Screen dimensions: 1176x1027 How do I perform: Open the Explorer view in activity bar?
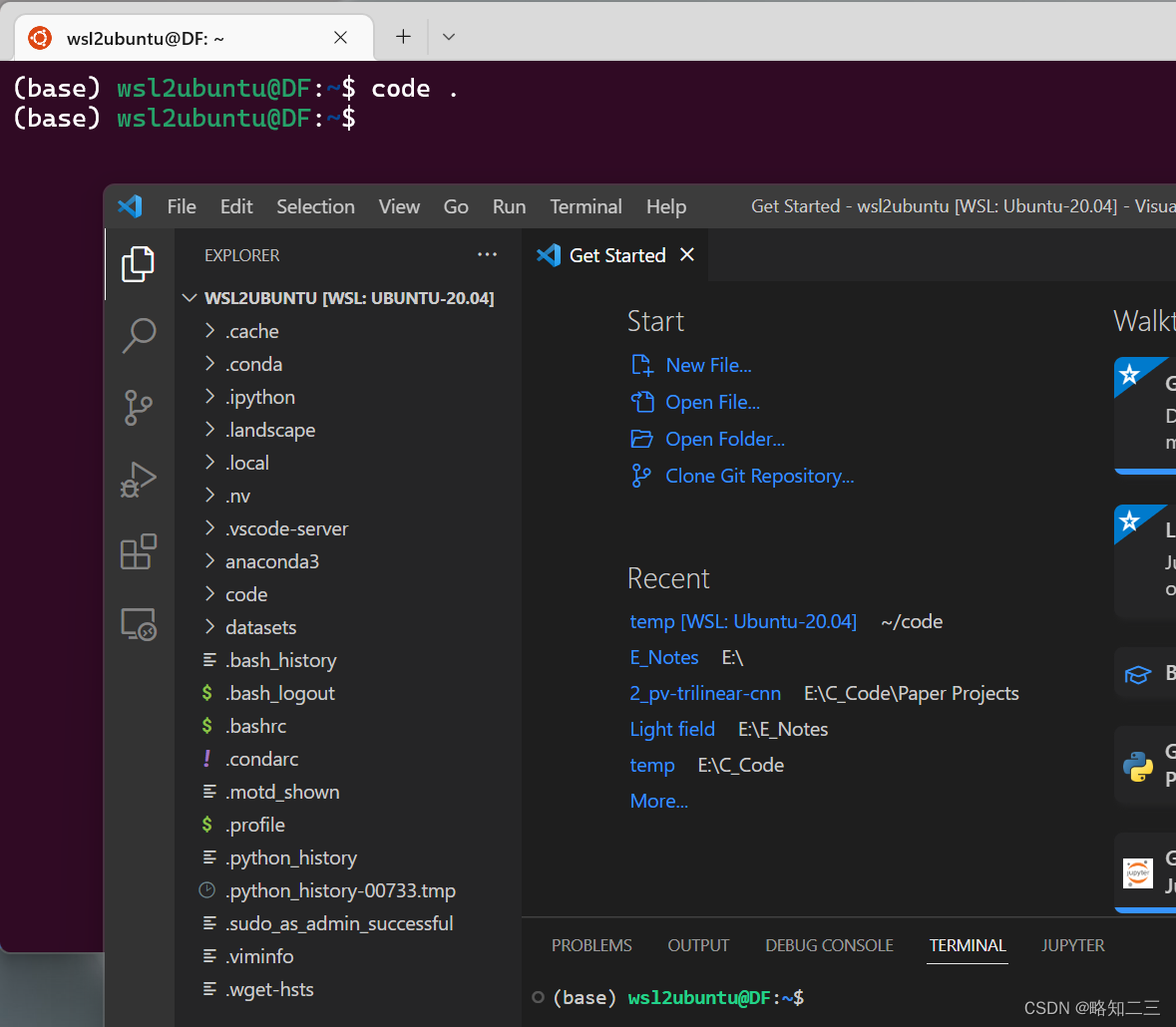[138, 264]
